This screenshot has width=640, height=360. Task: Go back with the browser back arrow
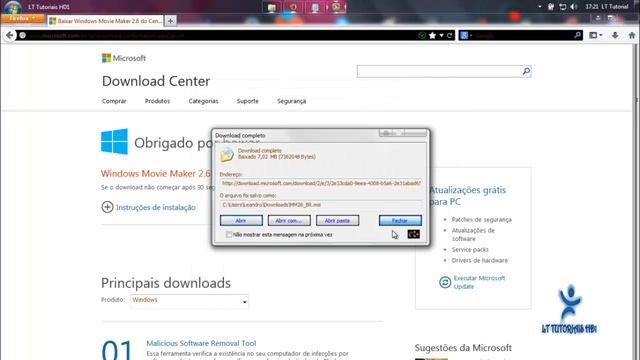point(10,36)
